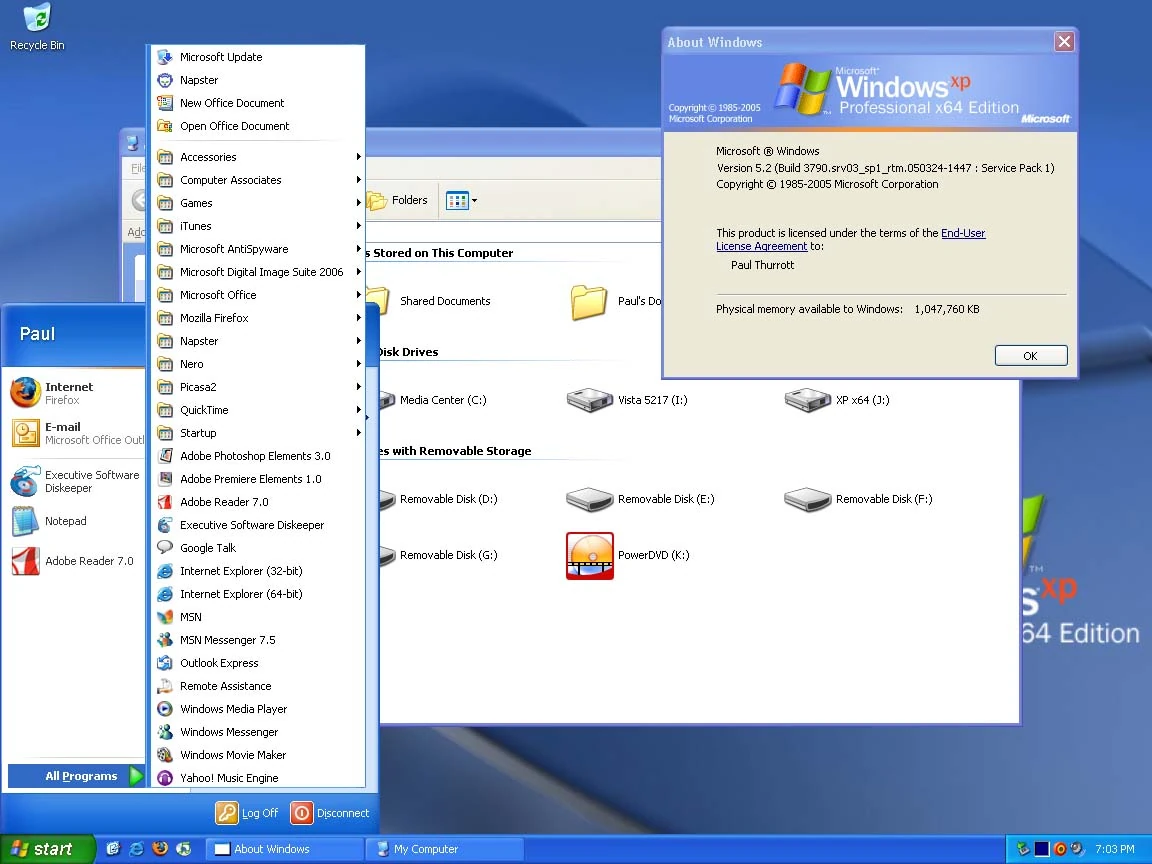The height and width of the screenshot is (864, 1152).
Task: Toggle the Folders pane button
Action: (x=398, y=200)
